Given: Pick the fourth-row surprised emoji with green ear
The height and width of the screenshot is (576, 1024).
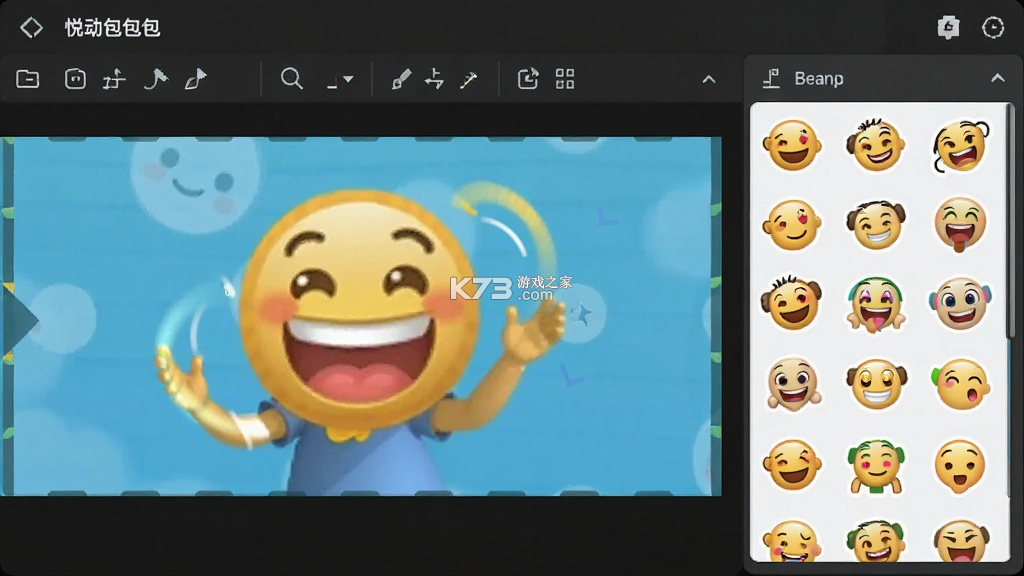Looking at the screenshot, I should [x=961, y=384].
